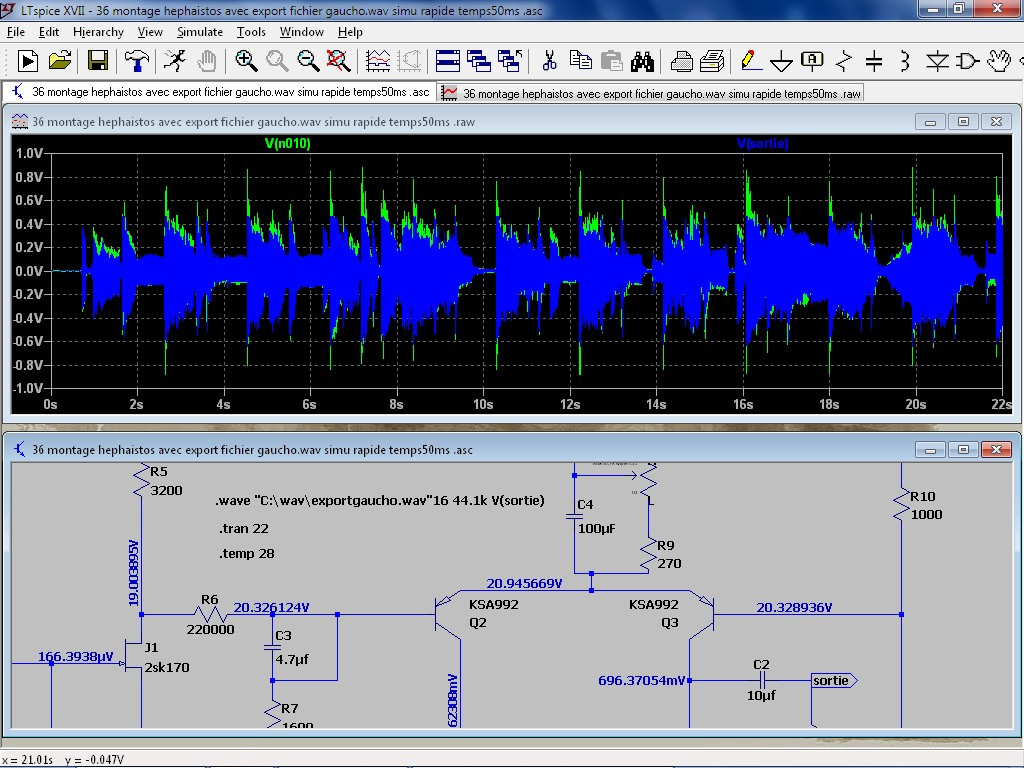The width and height of the screenshot is (1024, 768).
Task: Select the Zoom In magnifier tool
Action: tap(246, 62)
